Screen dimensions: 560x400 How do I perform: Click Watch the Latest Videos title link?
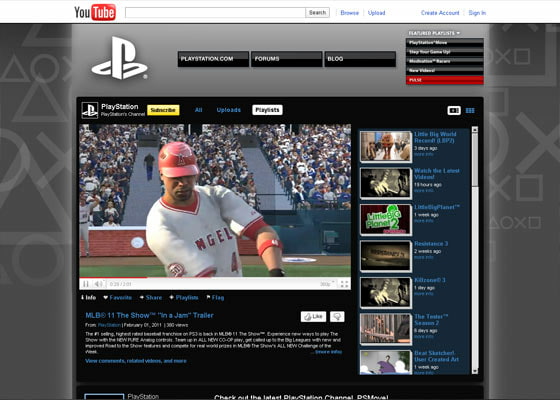[x=436, y=174]
